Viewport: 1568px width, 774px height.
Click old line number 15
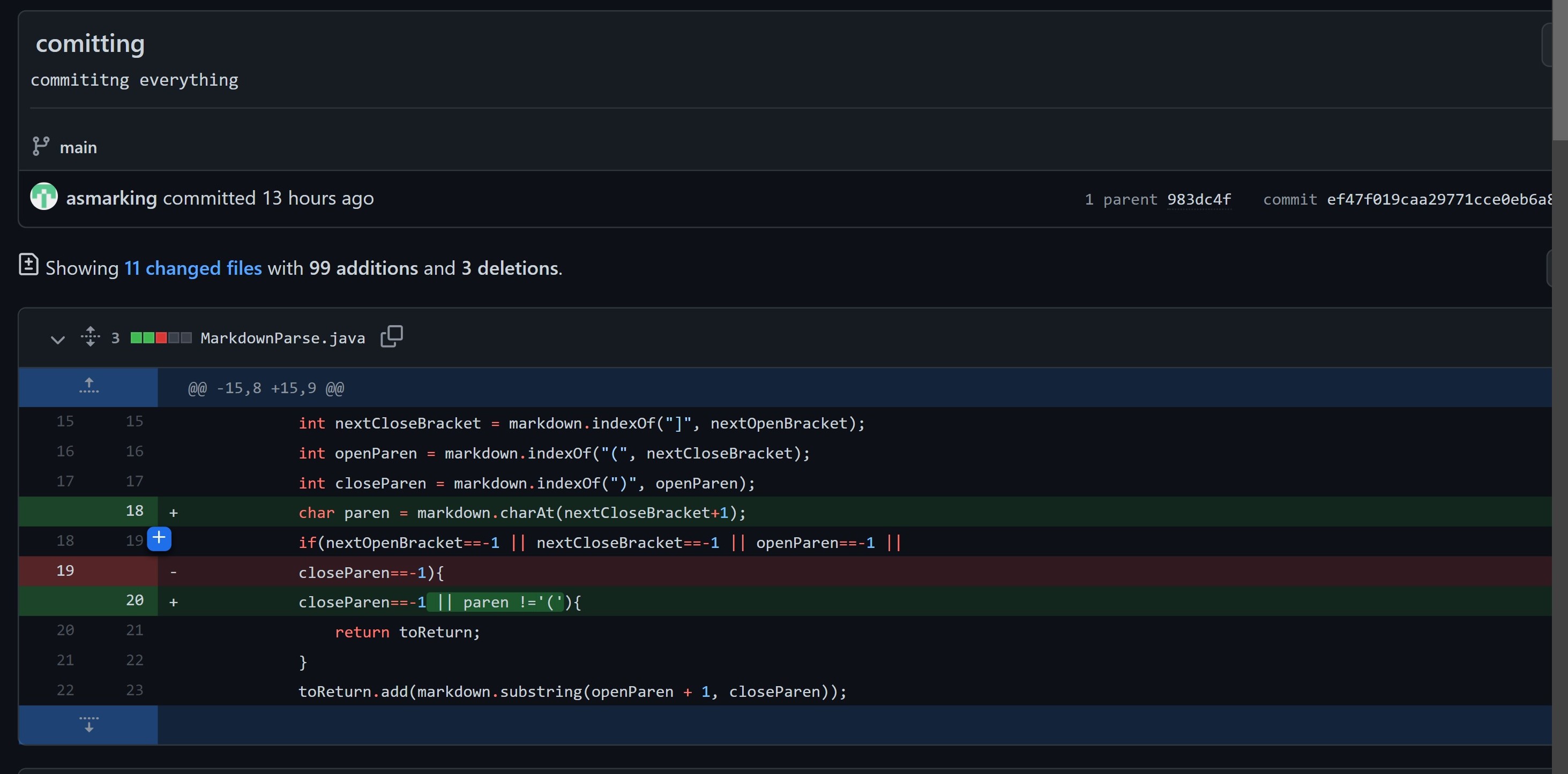pos(65,420)
